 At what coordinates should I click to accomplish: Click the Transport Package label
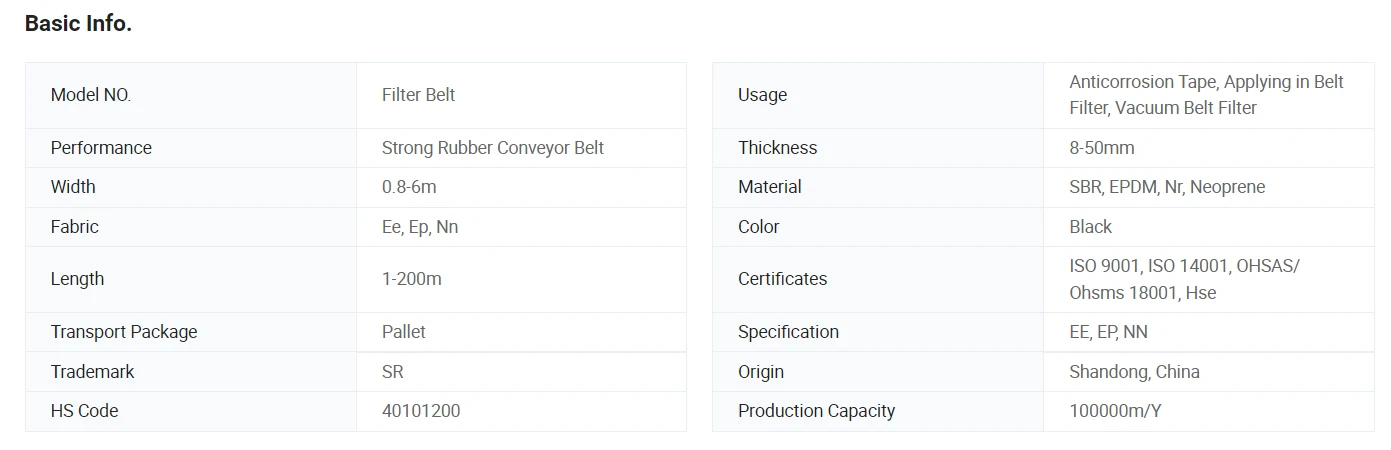pyautogui.click(x=124, y=332)
